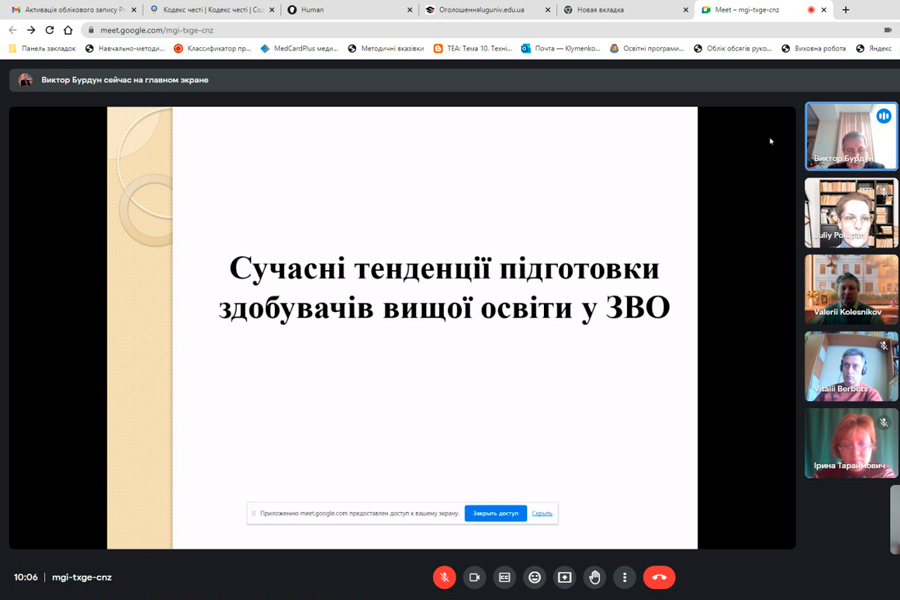Viewport: 900px width, 600px height.
Task: Toggle the camera on or off
Action: (x=475, y=577)
